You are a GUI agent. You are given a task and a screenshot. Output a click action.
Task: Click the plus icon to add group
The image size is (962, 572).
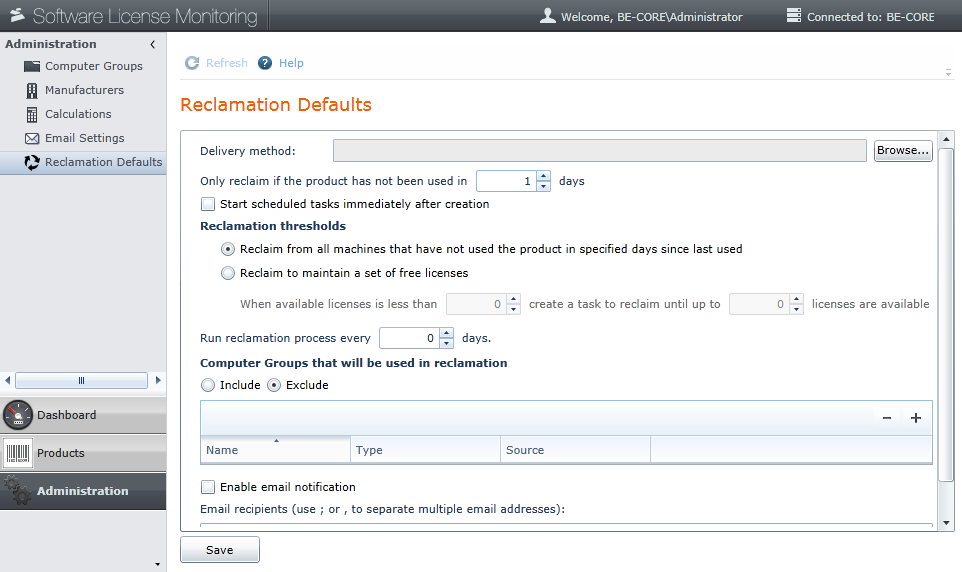tap(916, 418)
